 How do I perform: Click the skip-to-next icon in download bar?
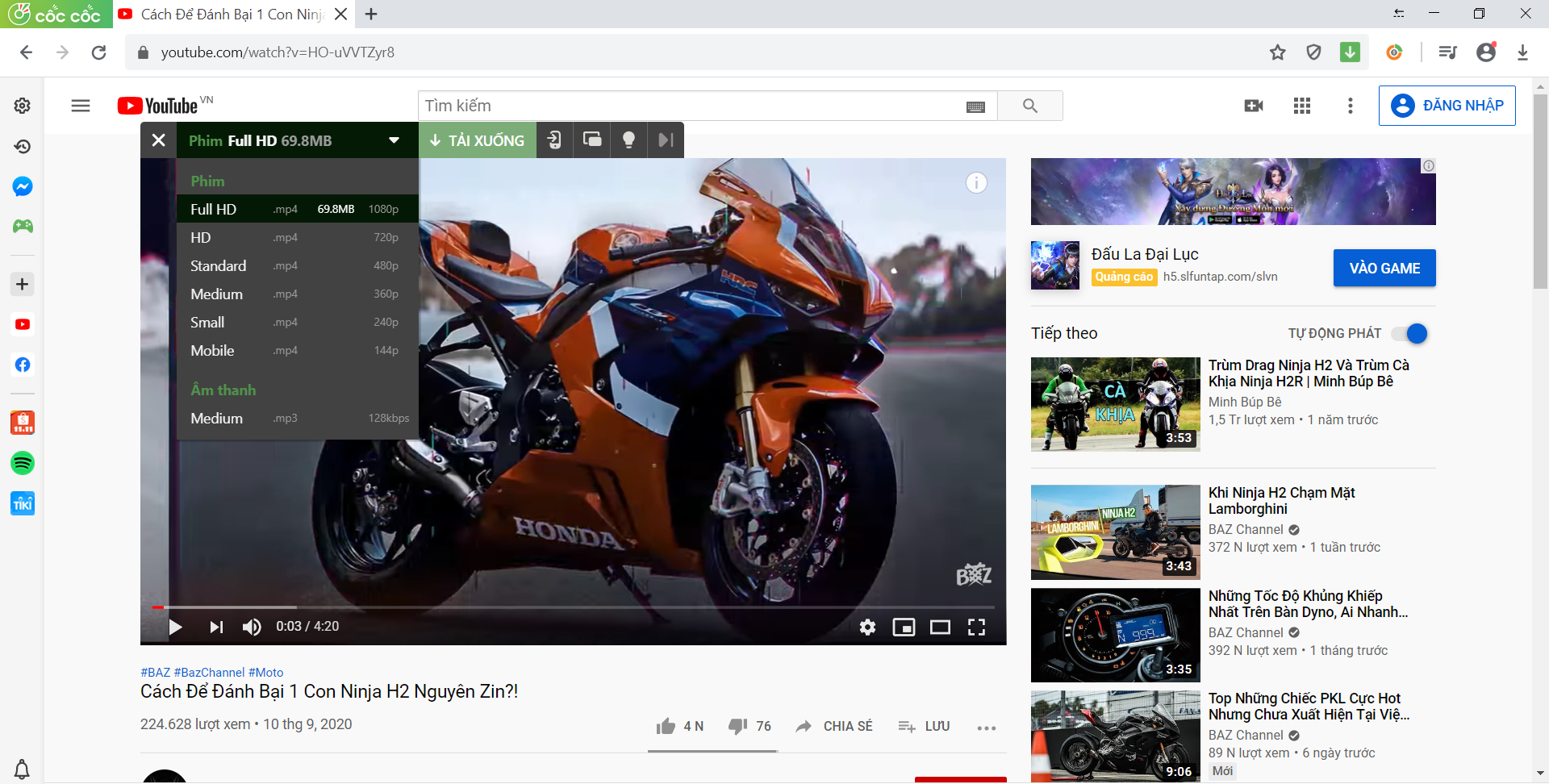pos(666,140)
